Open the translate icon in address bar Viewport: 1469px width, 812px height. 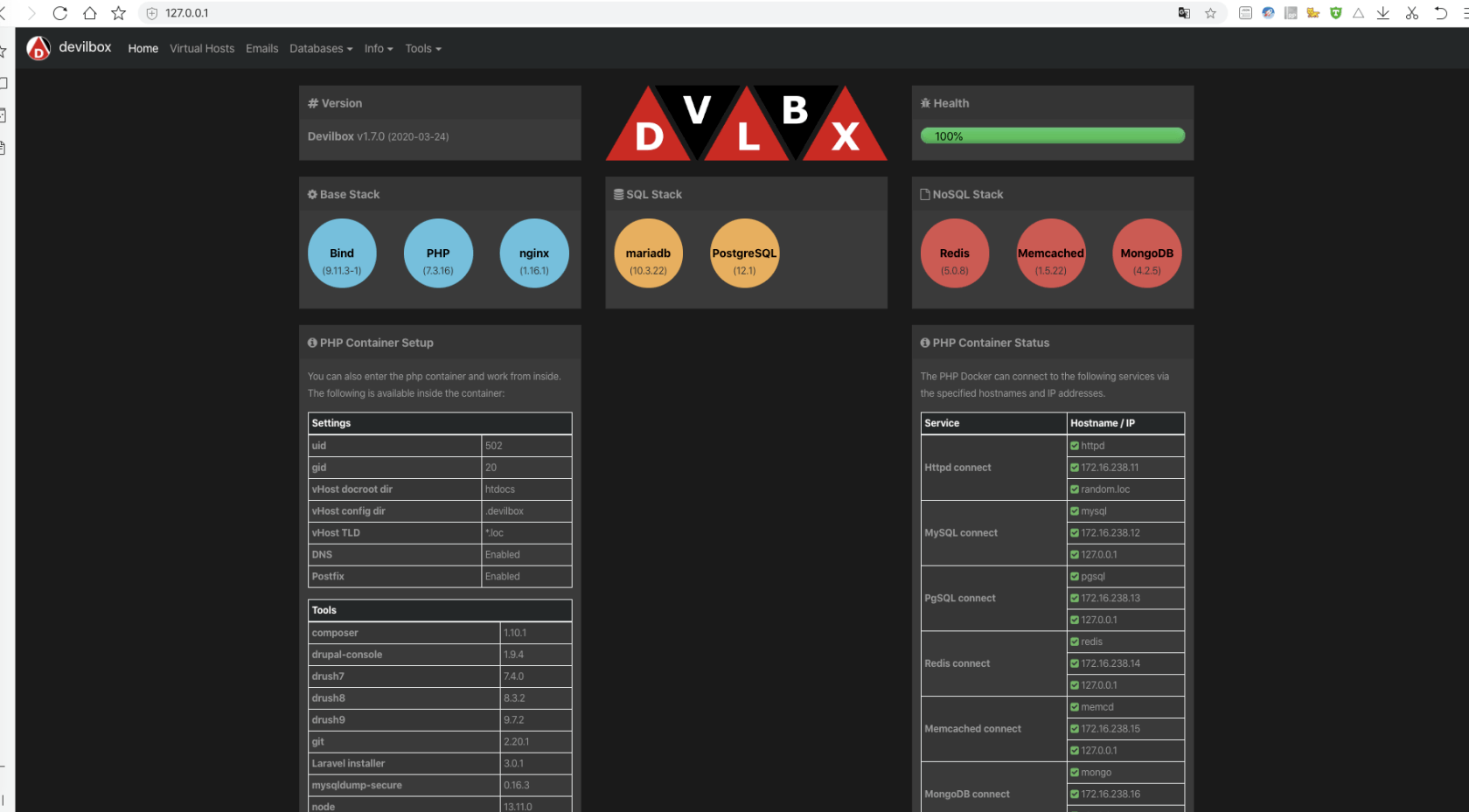pos(1184,13)
